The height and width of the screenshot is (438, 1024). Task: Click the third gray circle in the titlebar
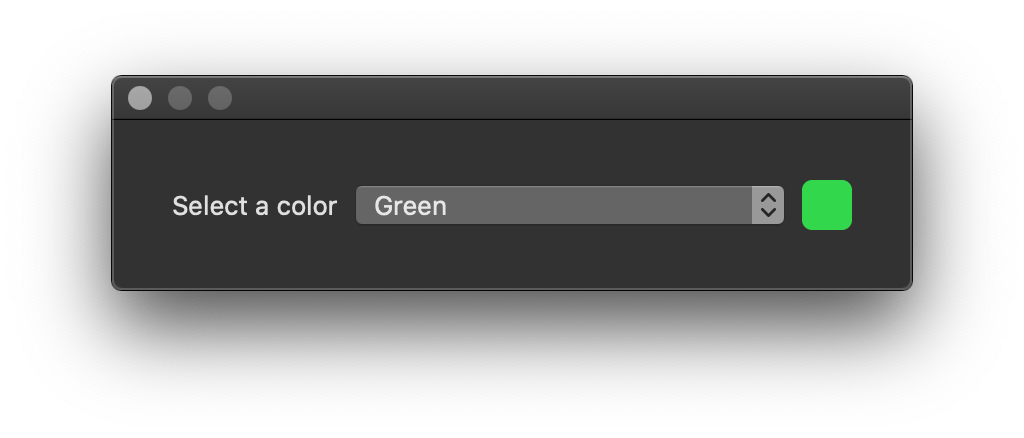point(220,98)
